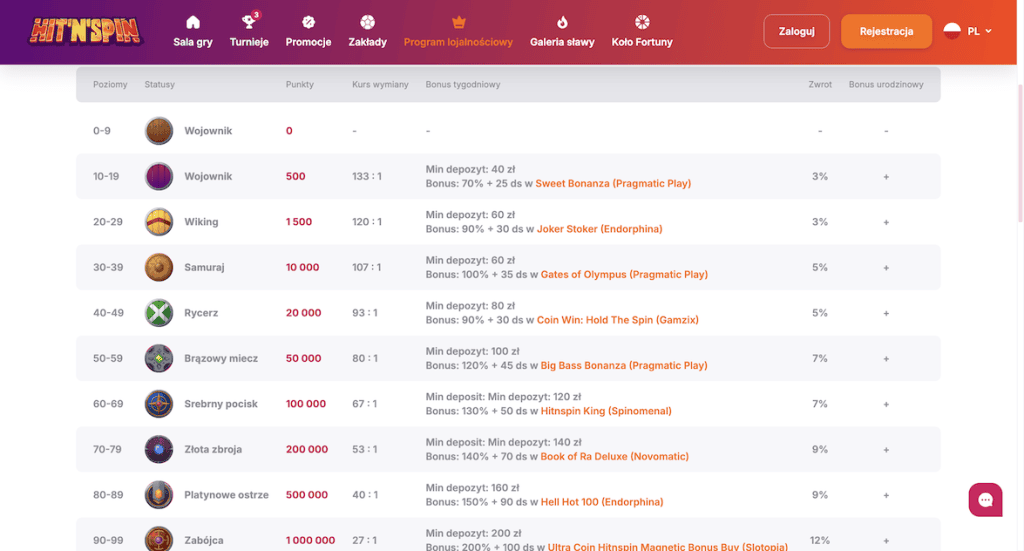Image resolution: width=1024 pixels, height=551 pixels.
Task: Open the Zakłady menu label
Action: [x=368, y=42]
